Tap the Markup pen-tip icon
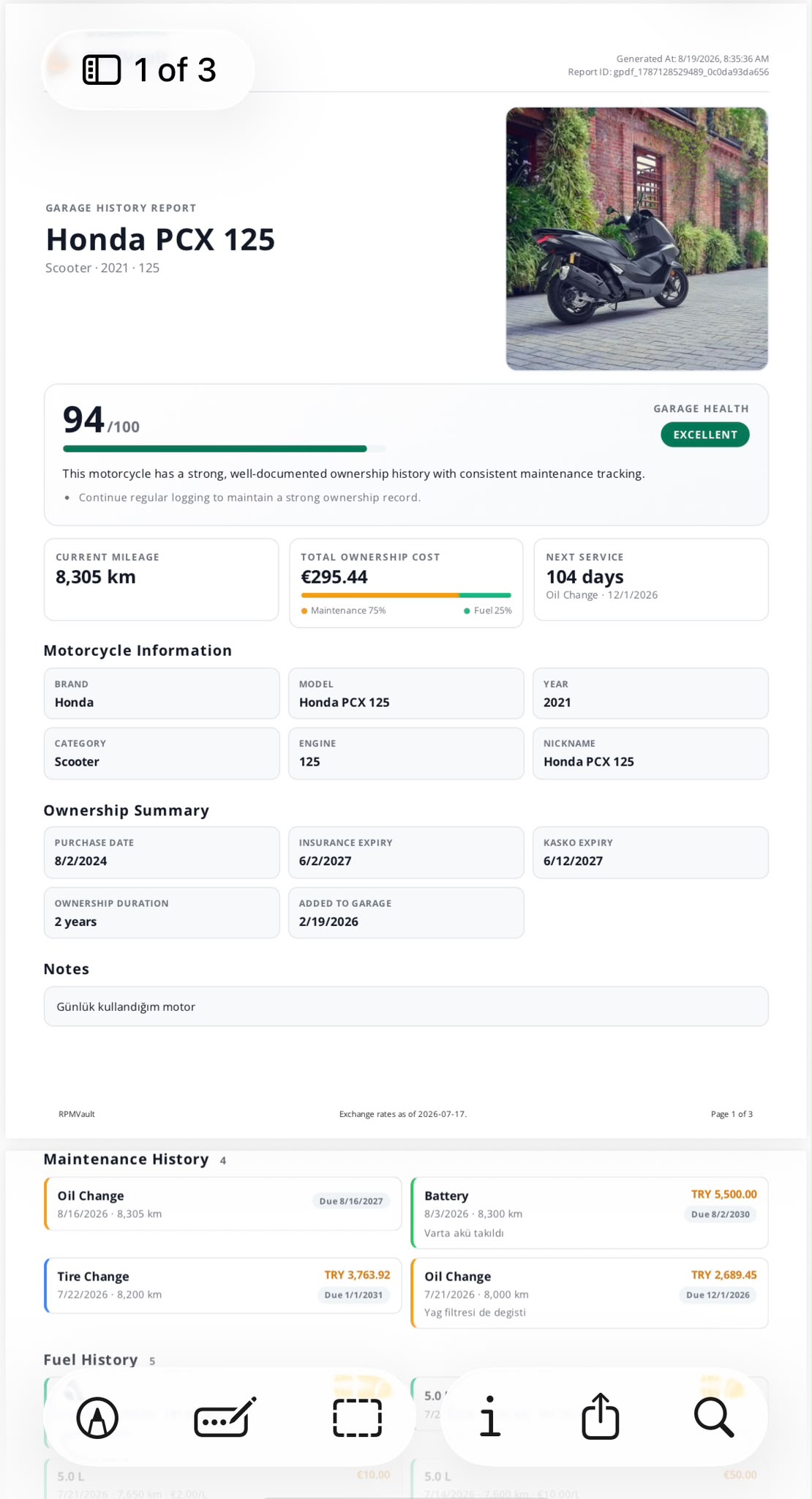 (97, 1418)
